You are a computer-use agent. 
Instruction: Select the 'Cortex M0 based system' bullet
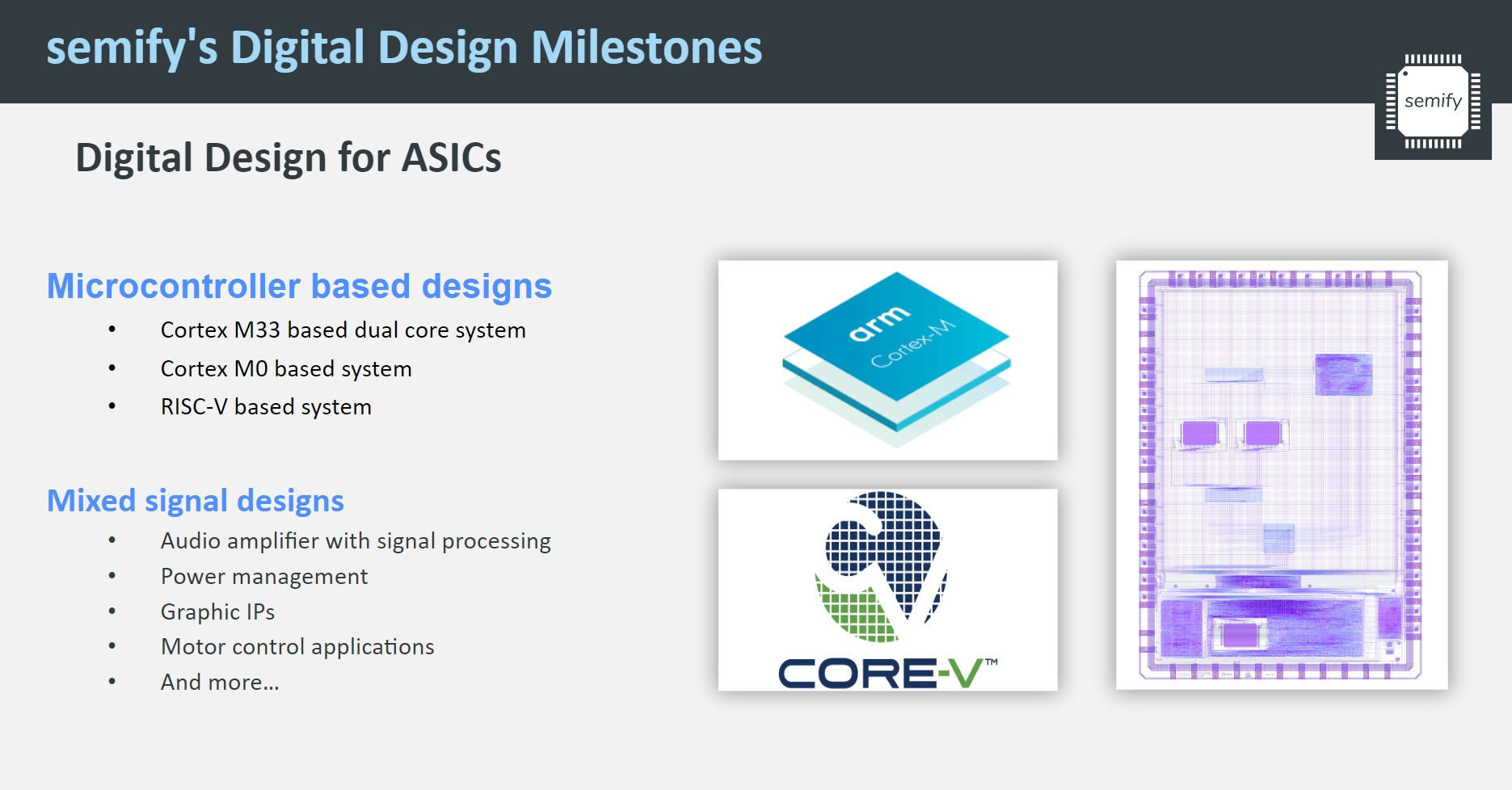pos(286,369)
